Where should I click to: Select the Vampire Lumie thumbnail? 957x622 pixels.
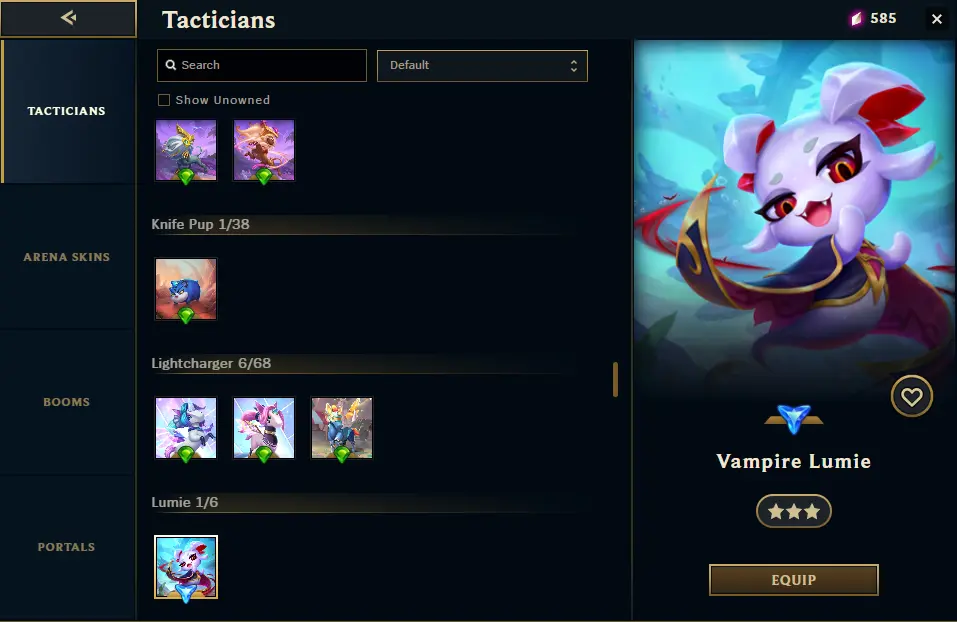tap(186, 567)
